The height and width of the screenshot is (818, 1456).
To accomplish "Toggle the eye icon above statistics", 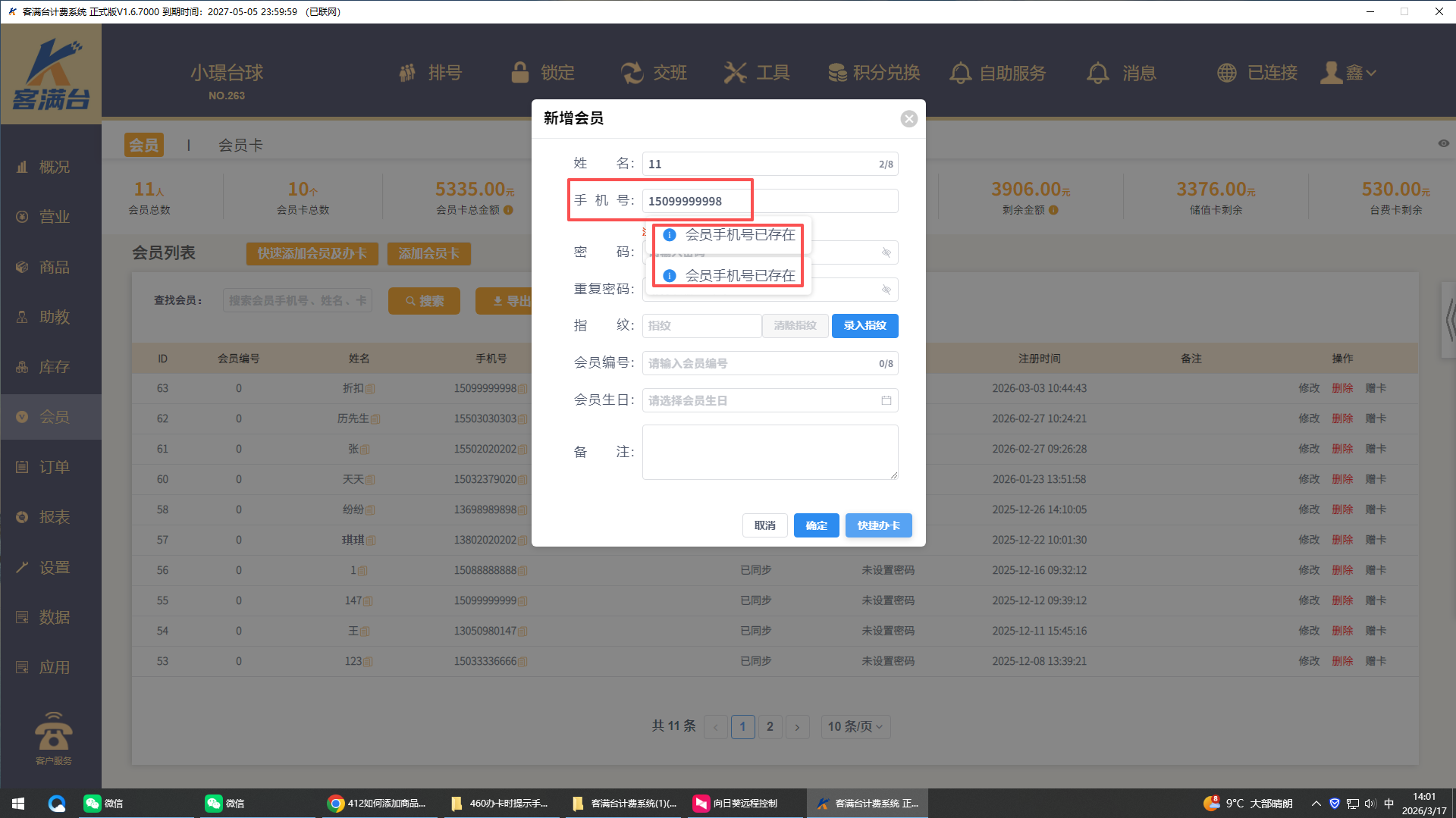I will point(1443,143).
